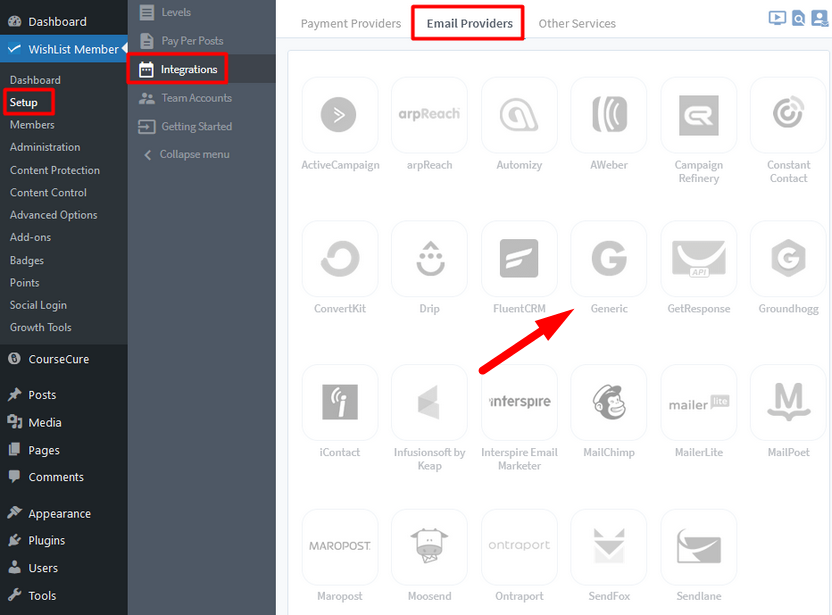Open the Users menu
The image size is (832, 615).
[x=64, y=568]
